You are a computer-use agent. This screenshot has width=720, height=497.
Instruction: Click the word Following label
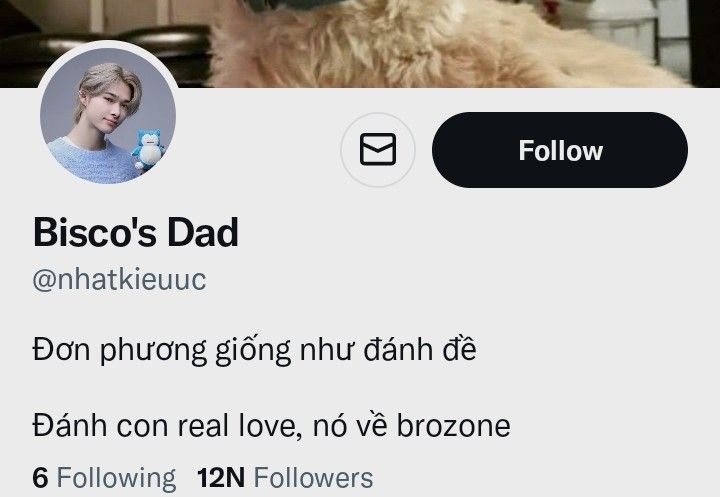[x=116, y=479]
